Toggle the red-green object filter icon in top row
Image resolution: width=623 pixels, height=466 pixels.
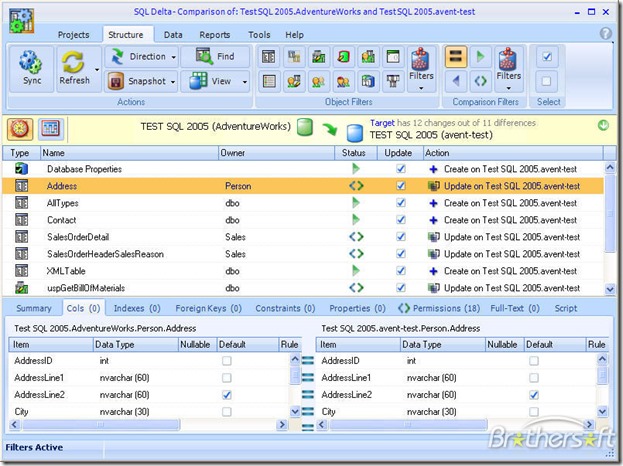343,57
